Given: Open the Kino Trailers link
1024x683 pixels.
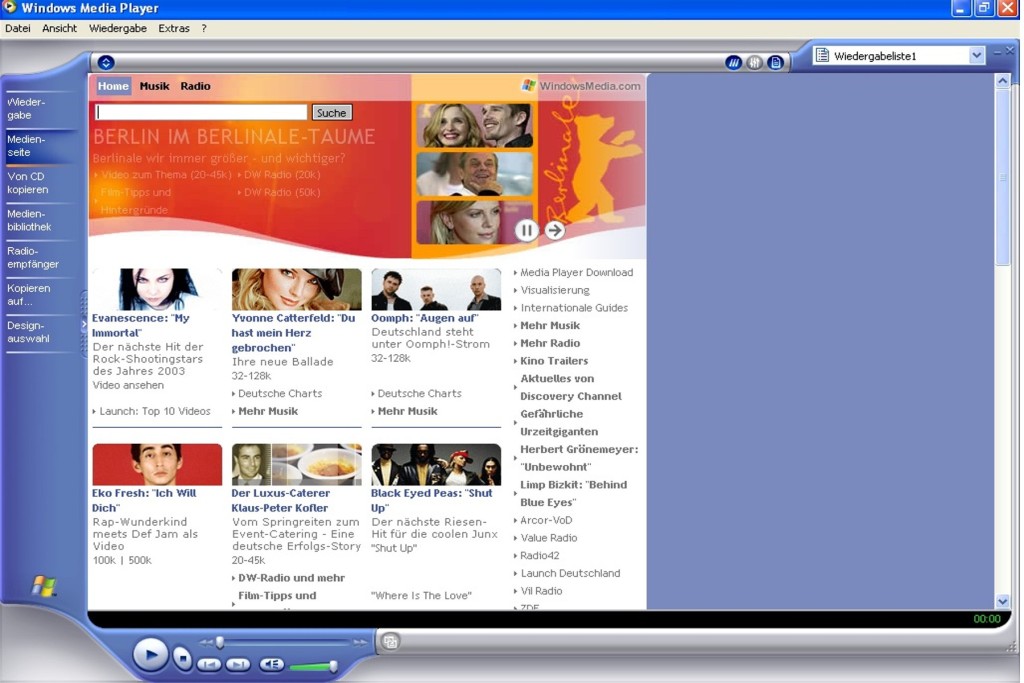Looking at the screenshot, I should tap(554, 360).
